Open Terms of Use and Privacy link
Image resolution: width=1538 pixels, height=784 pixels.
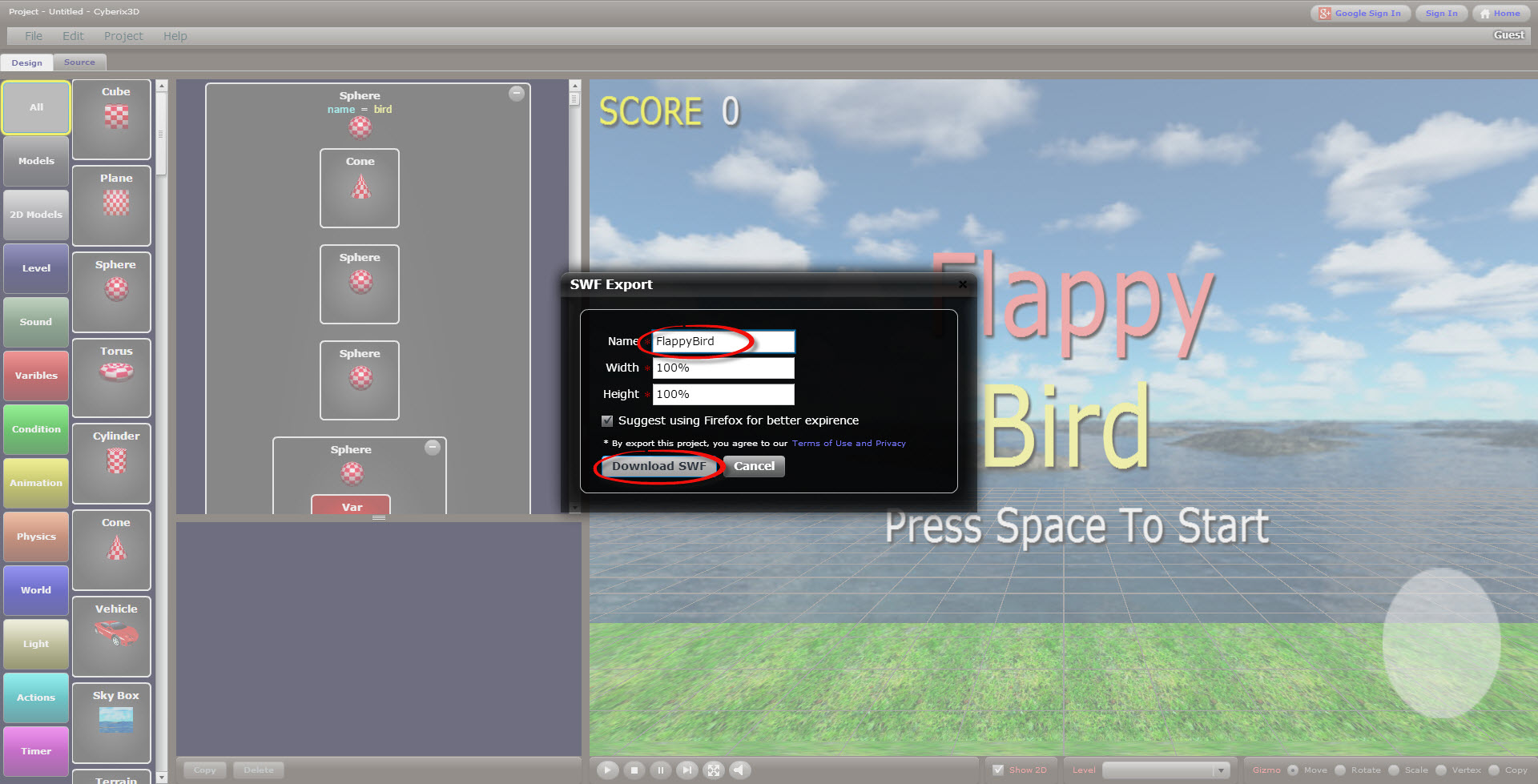click(x=849, y=443)
